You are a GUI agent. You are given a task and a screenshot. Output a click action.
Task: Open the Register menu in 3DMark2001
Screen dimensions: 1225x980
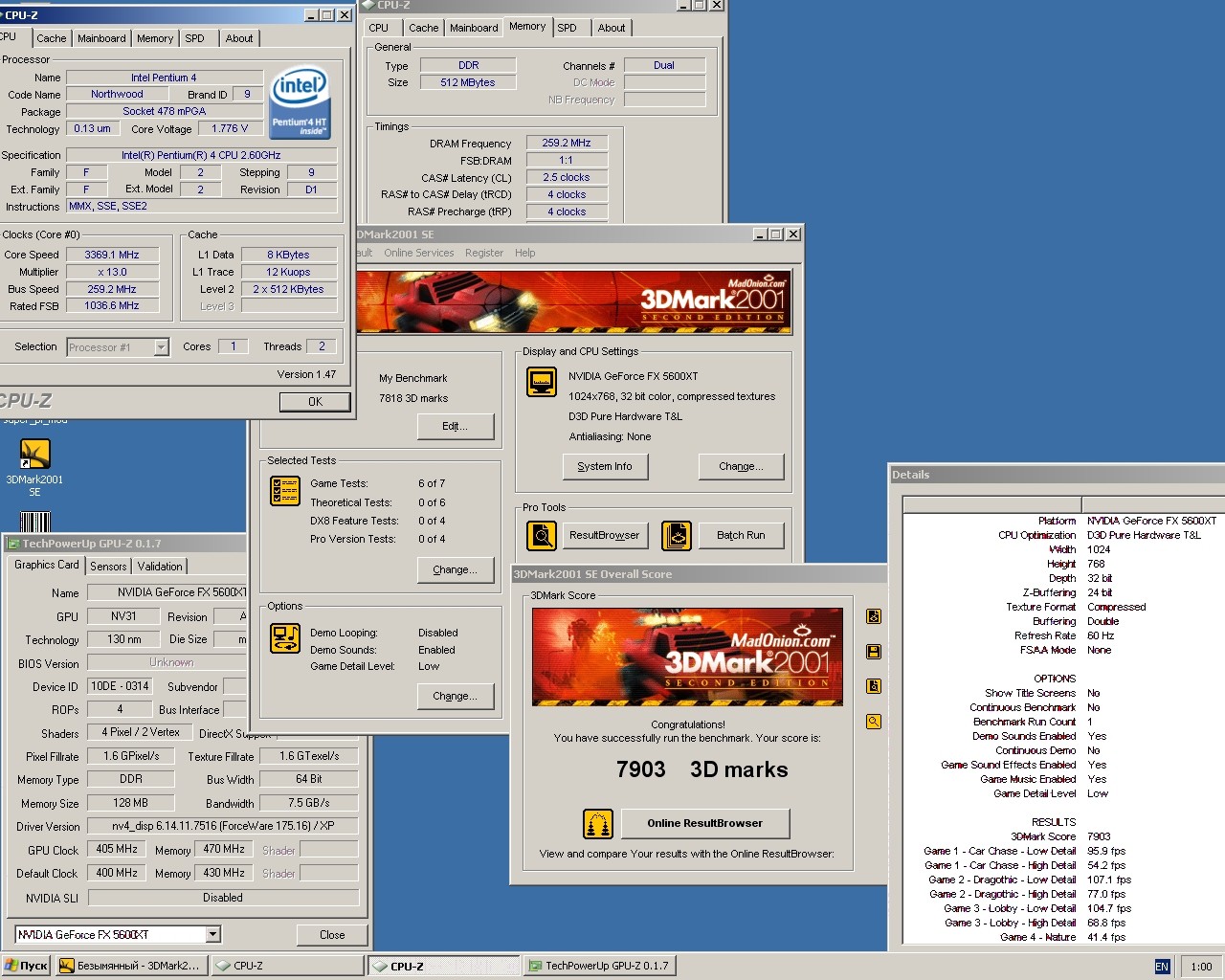(x=484, y=253)
